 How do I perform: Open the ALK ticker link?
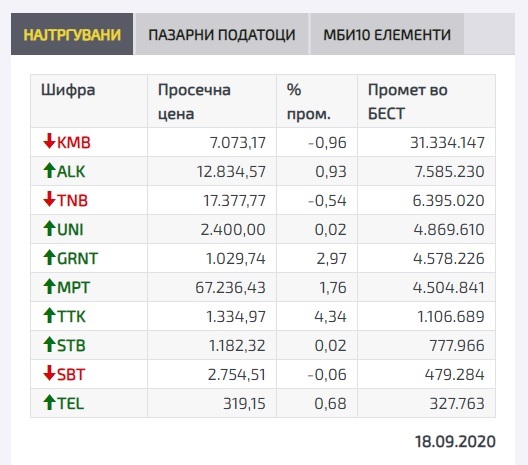click(x=71, y=171)
